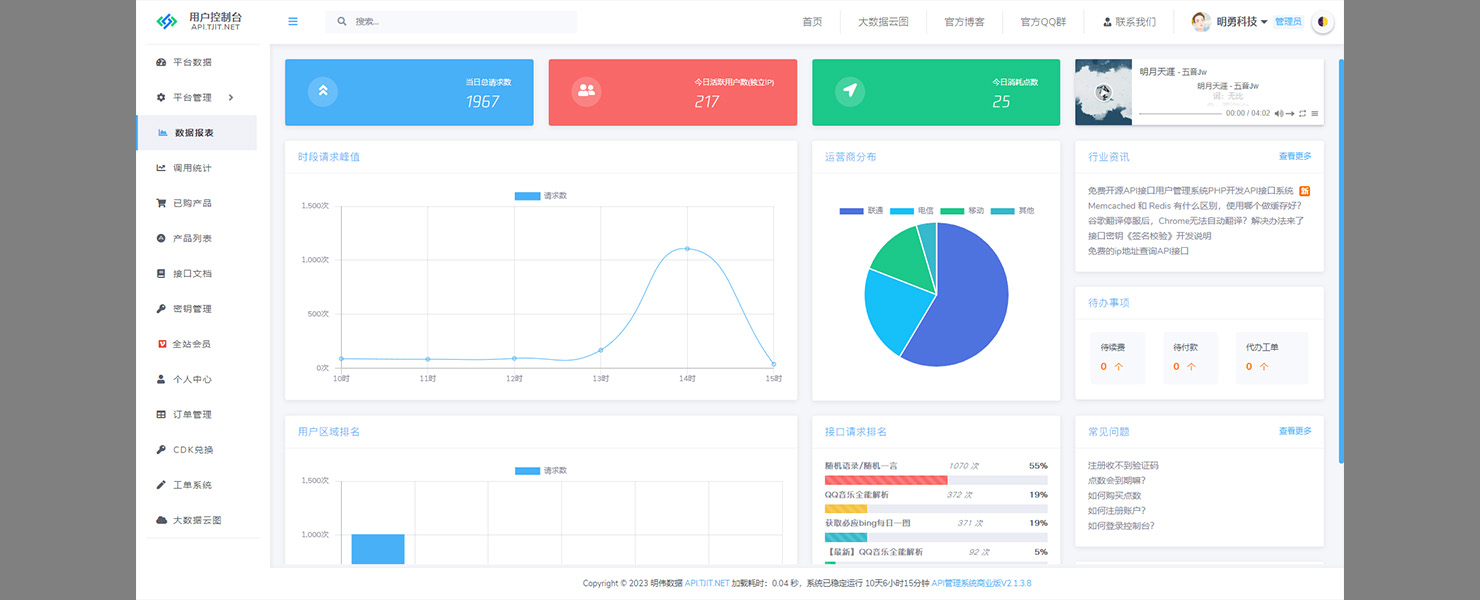This screenshot has height=600, width=1480.
Task: Select 调用统计 in the sidebar menu
Action: pyautogui.click(x=192, y=168)
